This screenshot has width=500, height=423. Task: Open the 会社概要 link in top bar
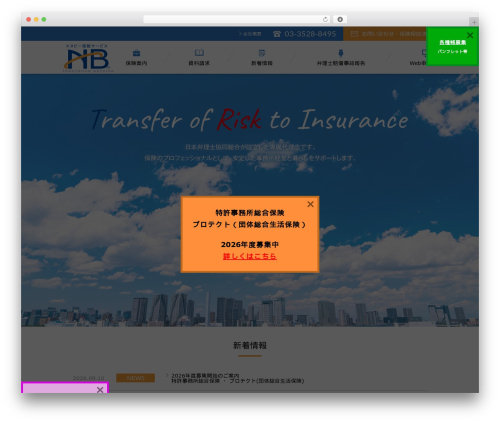pos(250,34)
